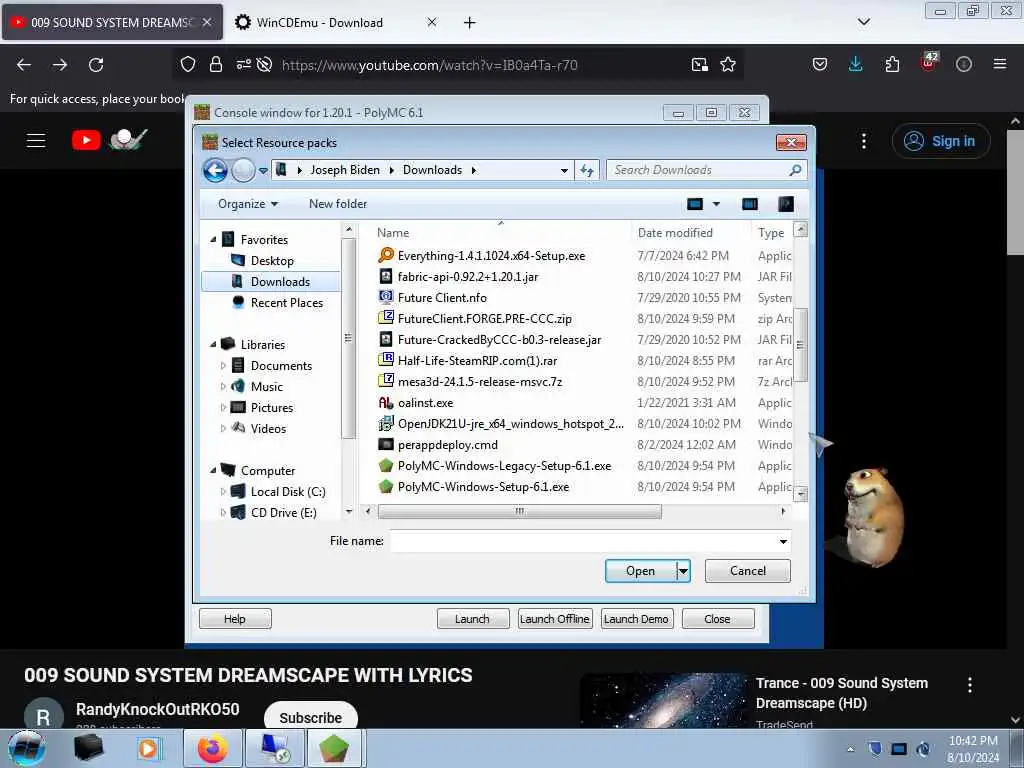
Task: Subscribe to RandyKnockOutRKO50
Action: click(x=311, y=718)
